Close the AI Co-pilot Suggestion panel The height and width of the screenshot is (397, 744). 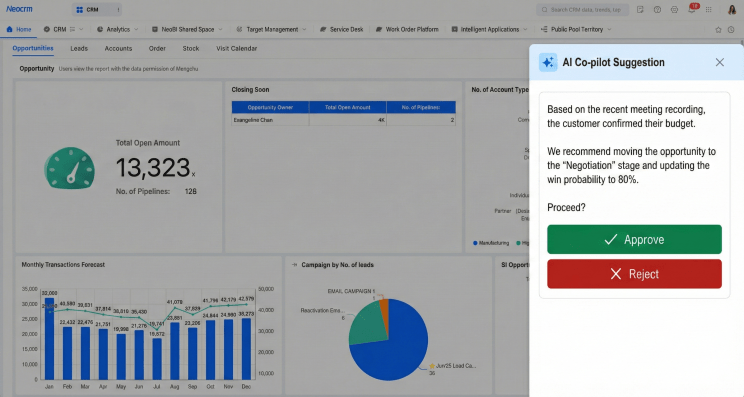coord(720,62)
